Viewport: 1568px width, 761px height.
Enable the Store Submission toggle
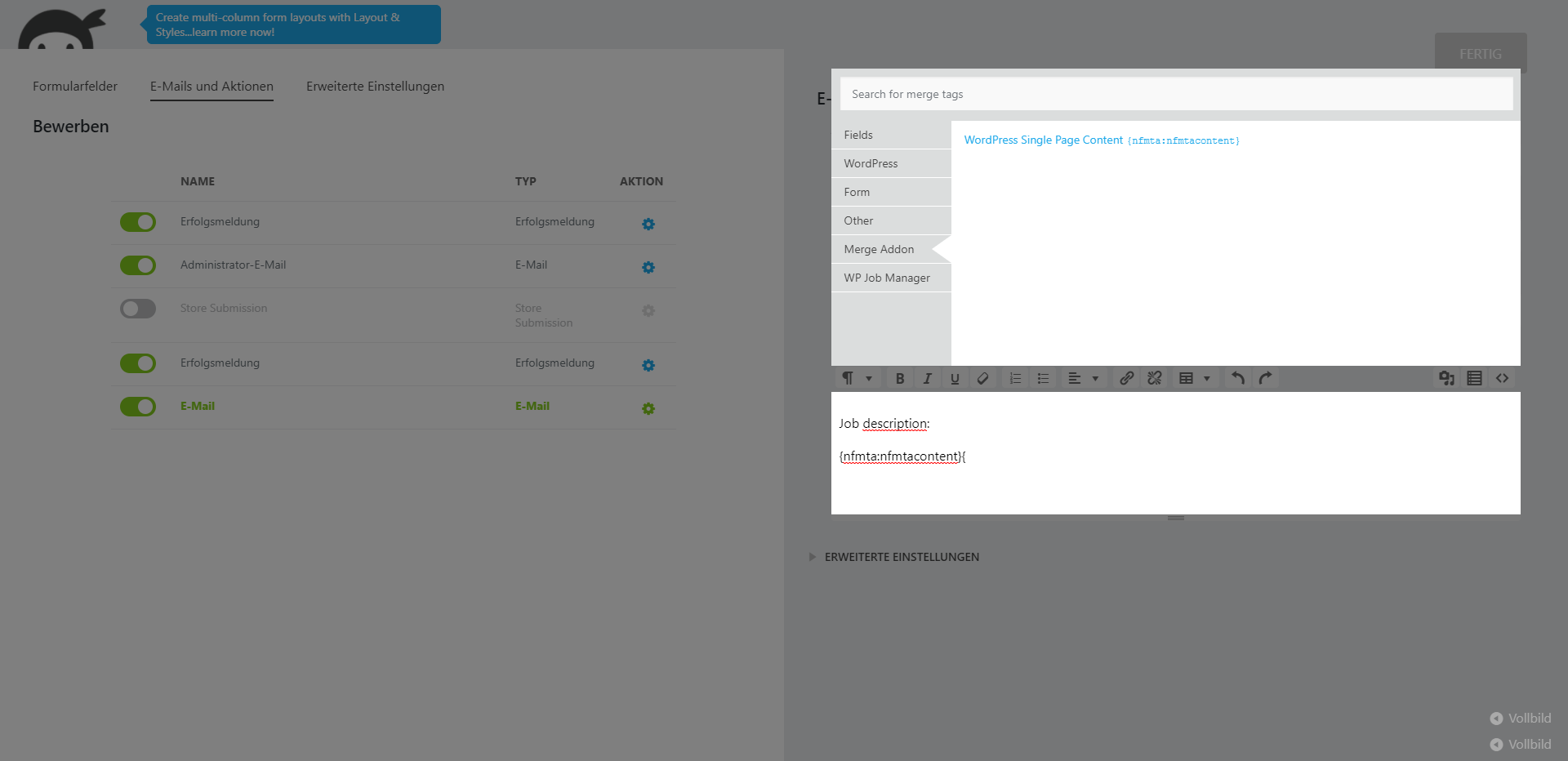[138, 309]
